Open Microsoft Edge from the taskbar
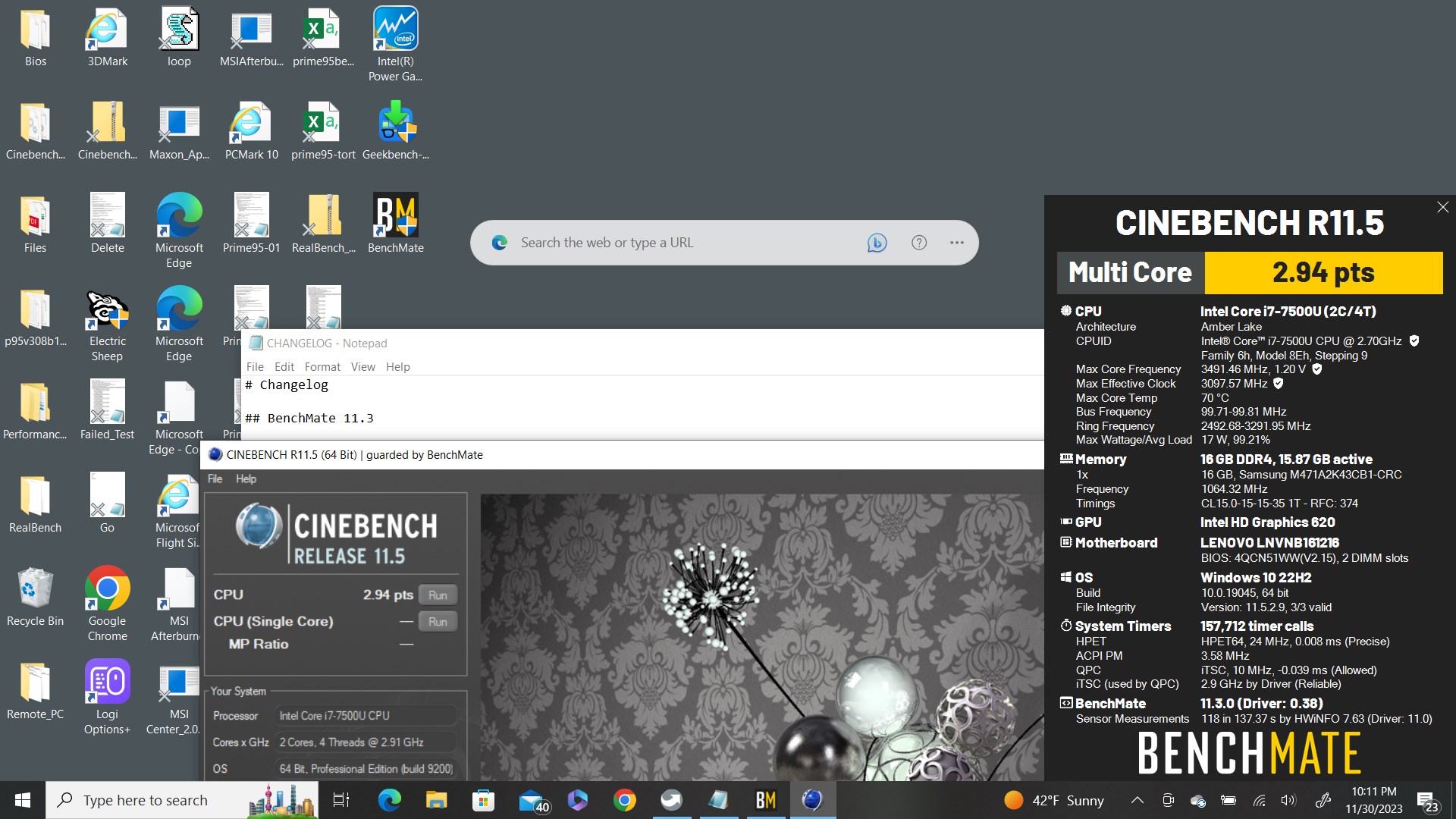This screenshot has height=819, width=1456. pos(389,800)
